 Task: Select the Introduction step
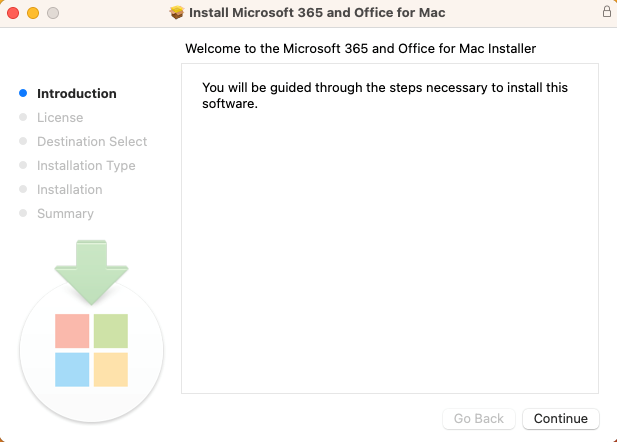pos(77,94)
